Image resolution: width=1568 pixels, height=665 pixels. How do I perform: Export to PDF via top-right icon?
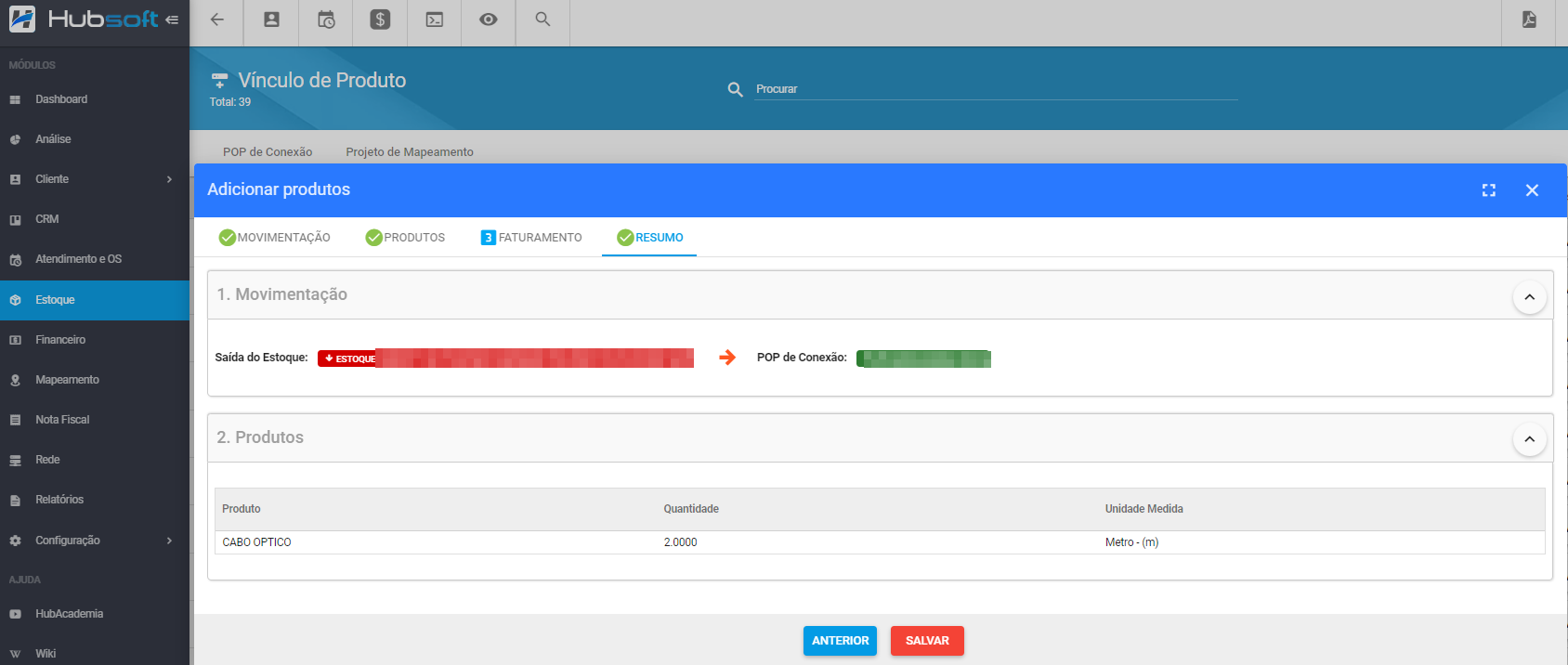[1529, 20]
